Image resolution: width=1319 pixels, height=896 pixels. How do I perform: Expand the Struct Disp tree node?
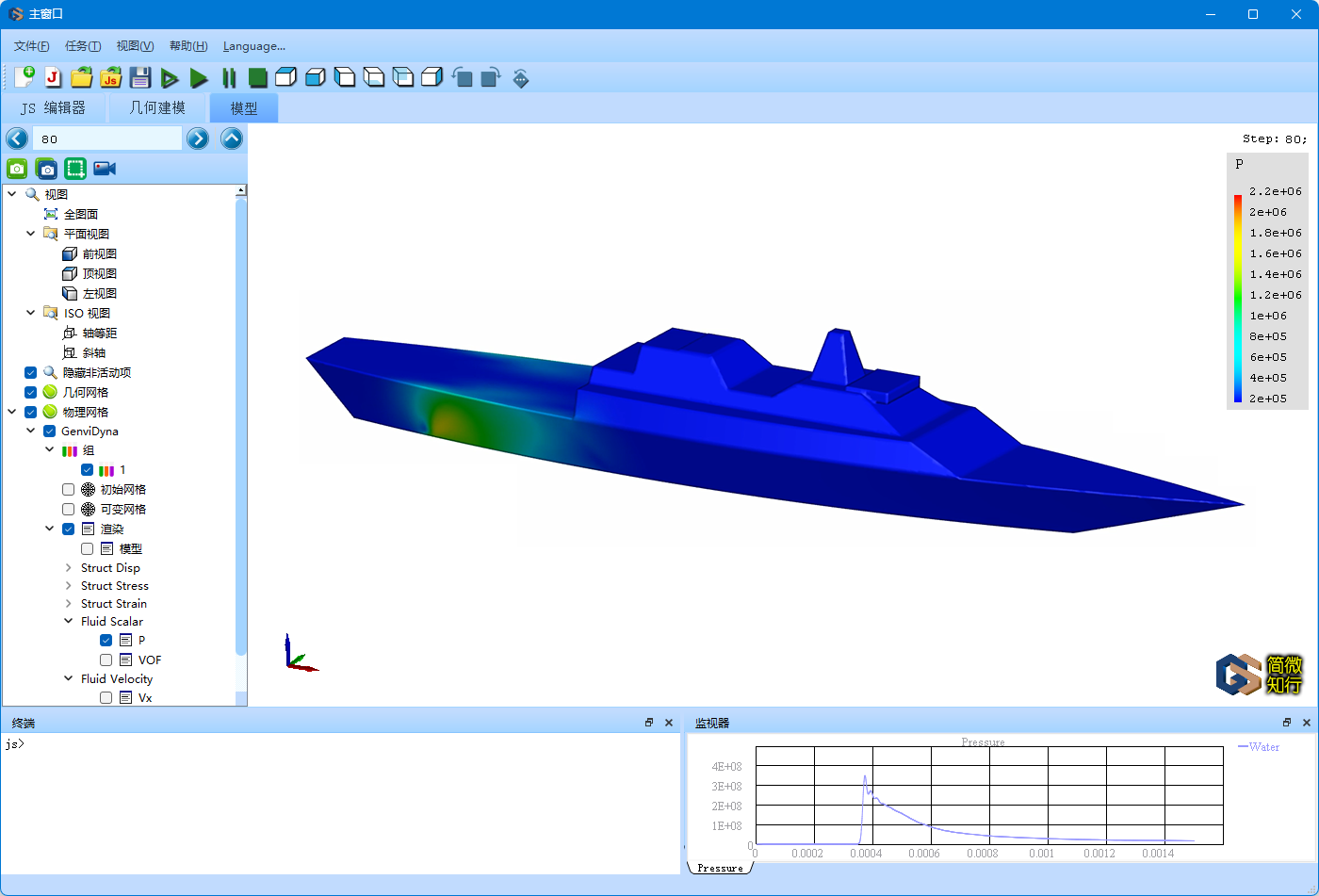click(68, 568)
